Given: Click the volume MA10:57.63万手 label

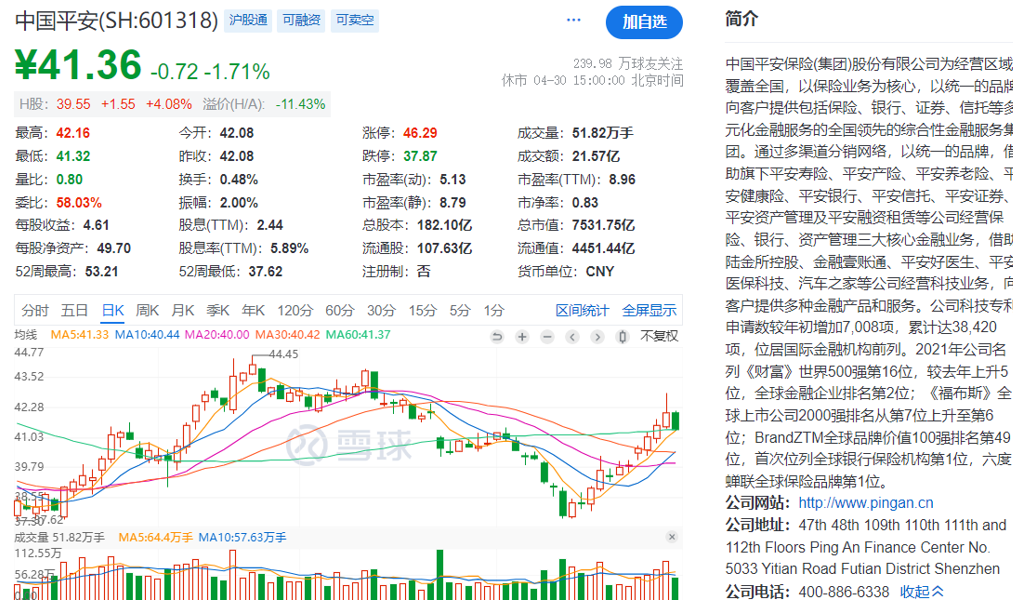Looking at the screenshot, I should (x=242, y=538).
